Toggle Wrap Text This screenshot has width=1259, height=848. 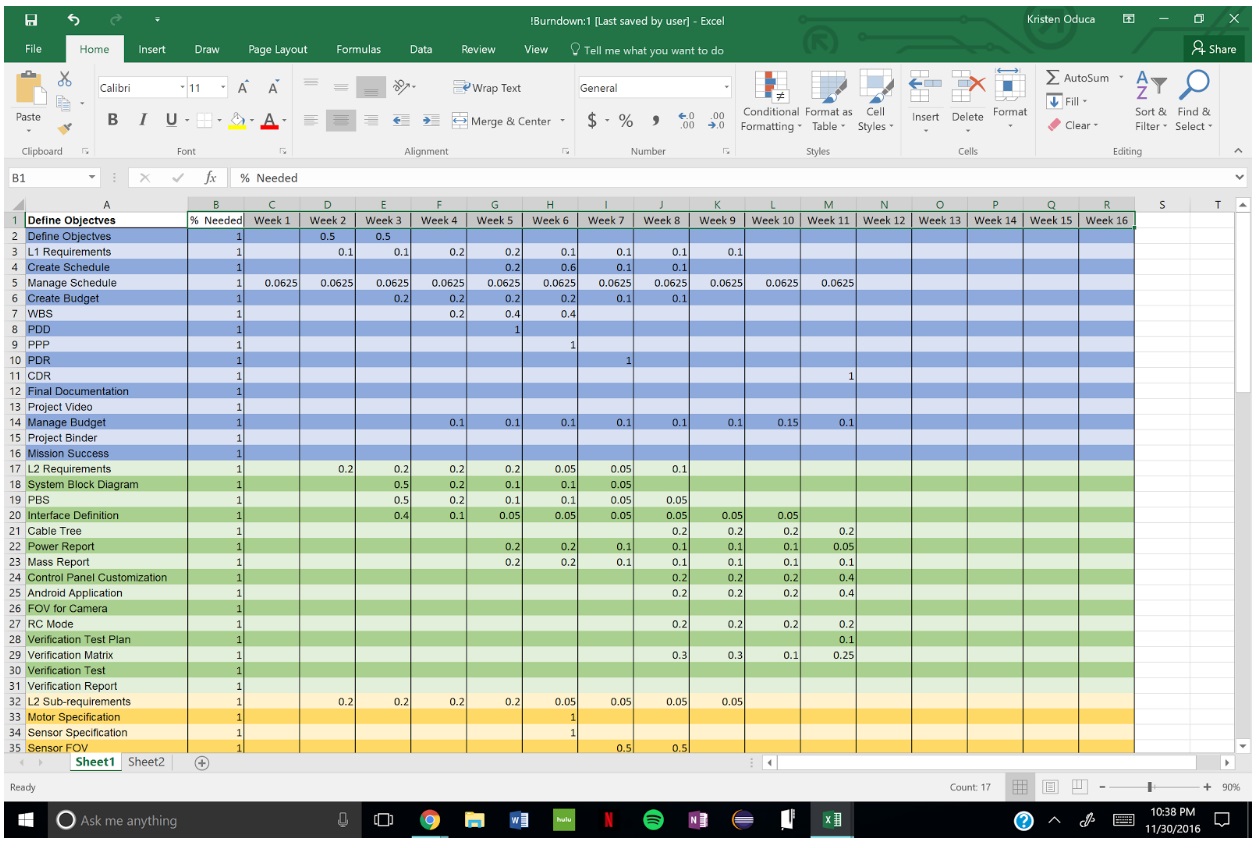487,88
